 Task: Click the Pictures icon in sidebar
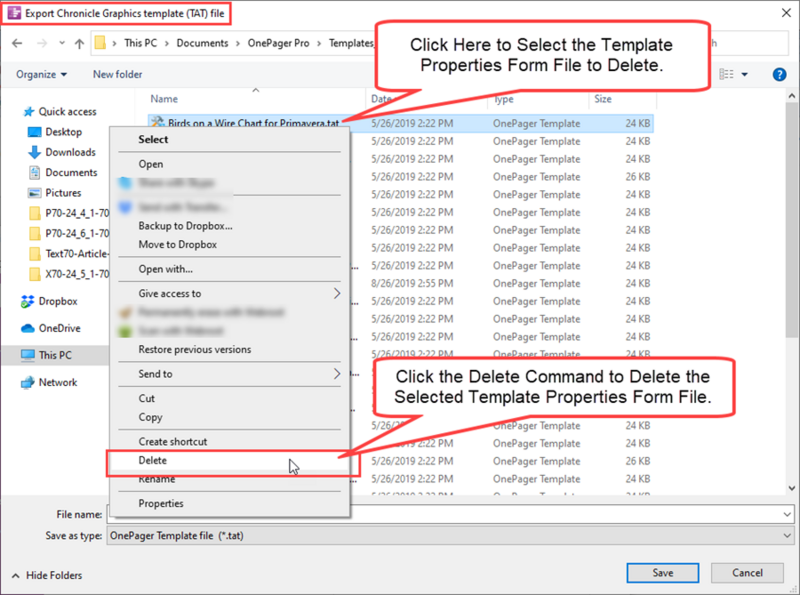(x=34, y=193)
